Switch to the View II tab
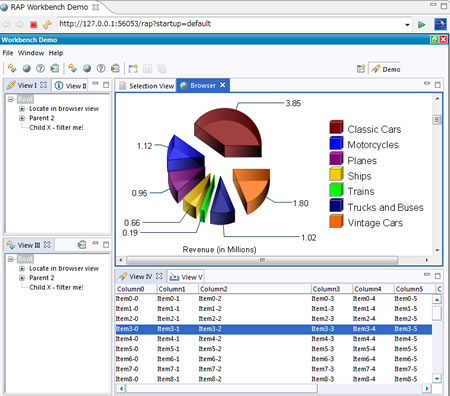The height and width of the screenshot is (396, 450). 70,86
